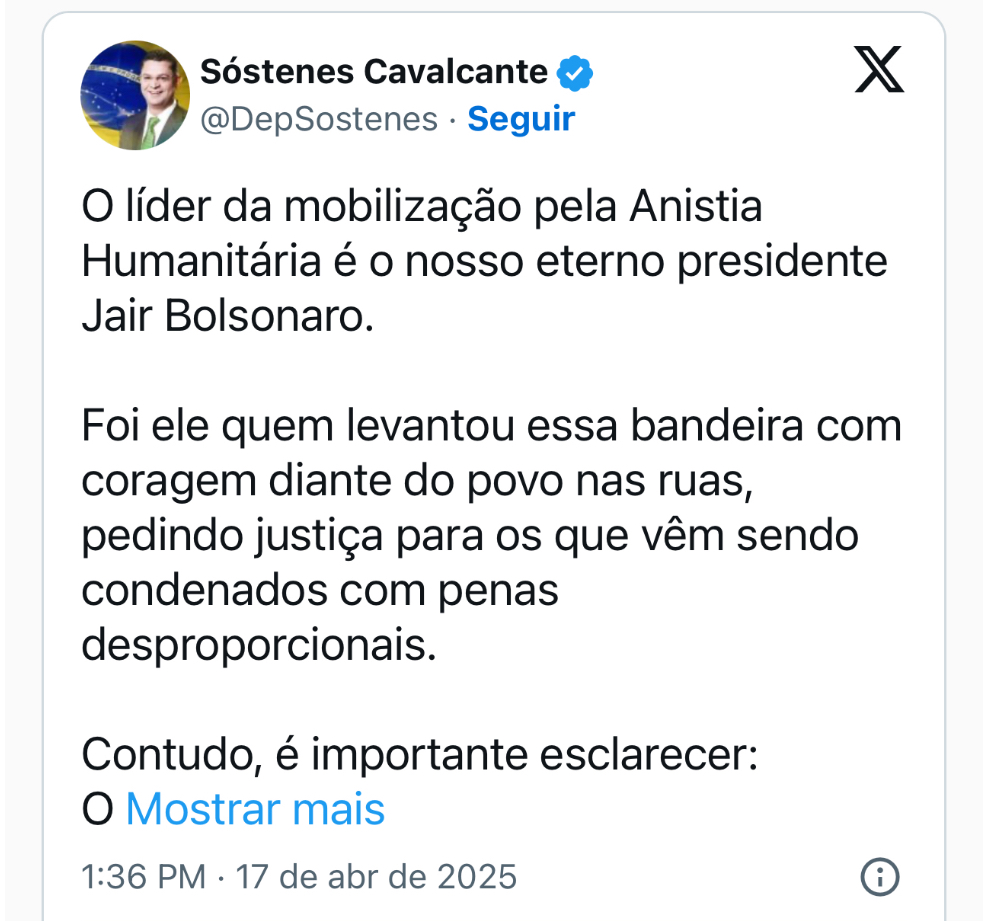Image resolution: width=1005 pixels, height=921 pixels.
Task: Click the Sóstenes Cavalcante display name
Action: point(374,72)
